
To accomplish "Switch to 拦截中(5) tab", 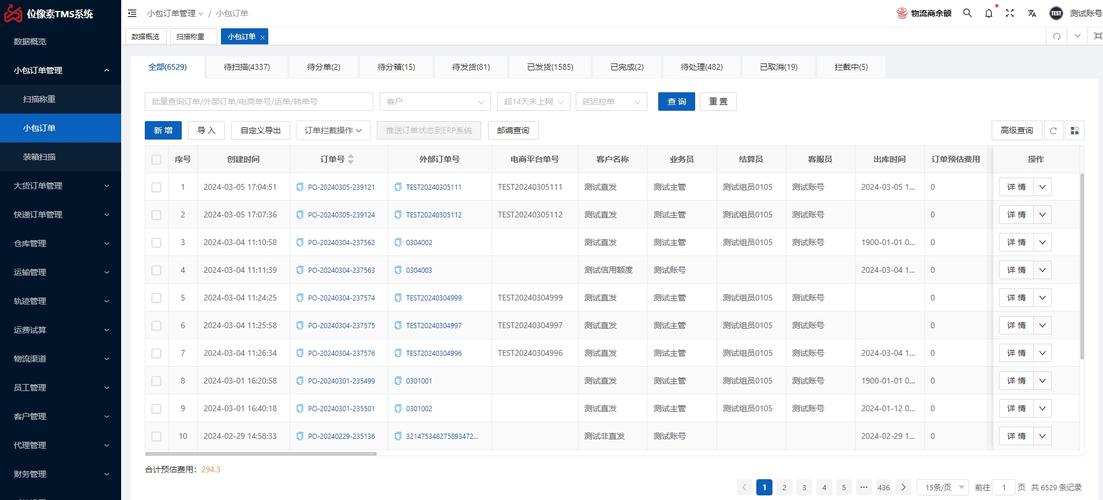I will click(851, 68).
